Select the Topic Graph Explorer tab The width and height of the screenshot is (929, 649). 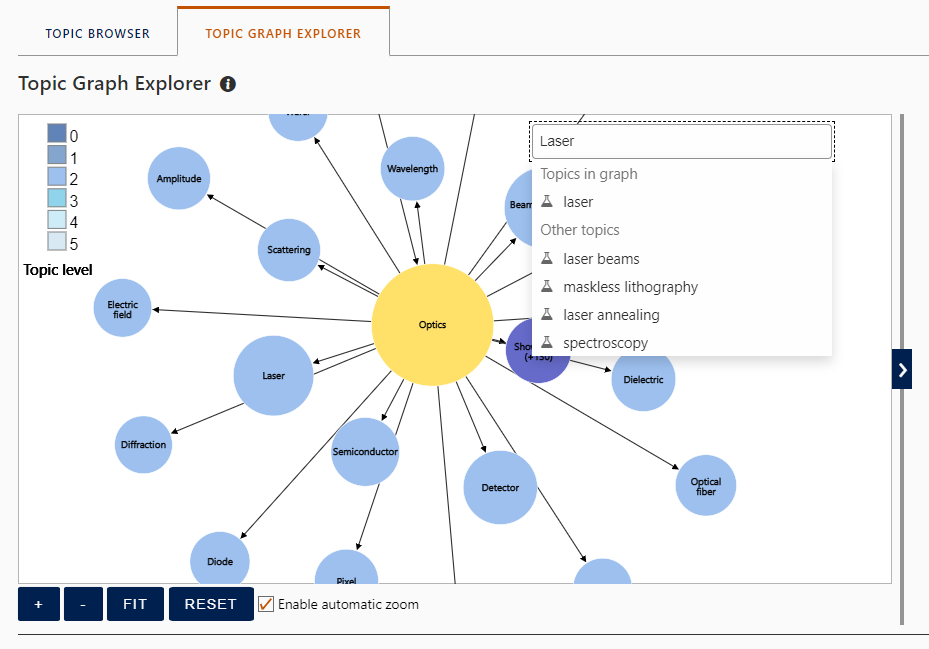pos(283,34)
